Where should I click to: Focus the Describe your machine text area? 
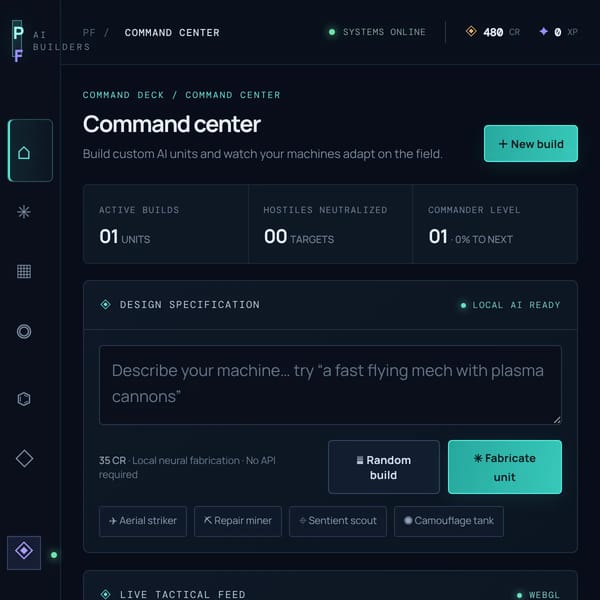coord(330,385)
